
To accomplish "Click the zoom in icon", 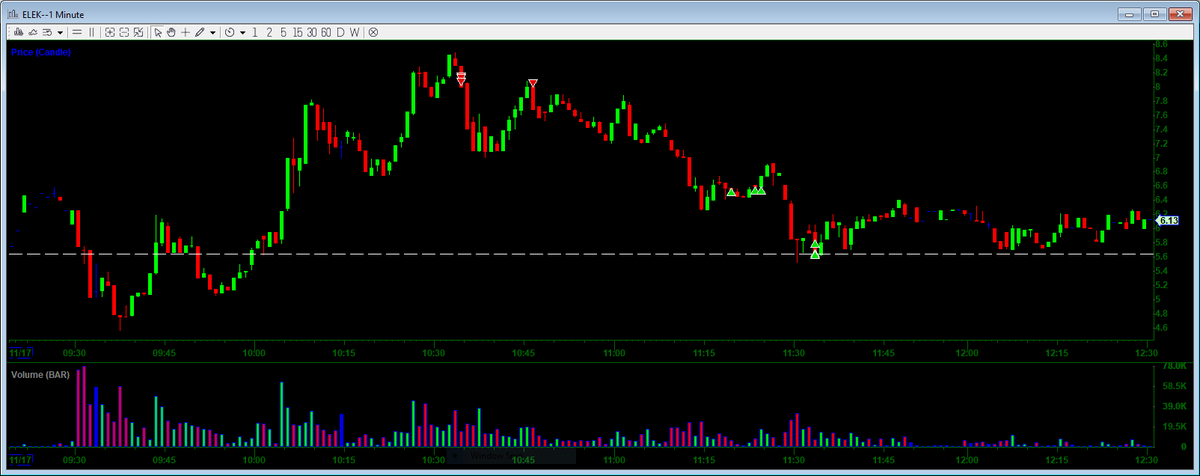I will [110, 32].
